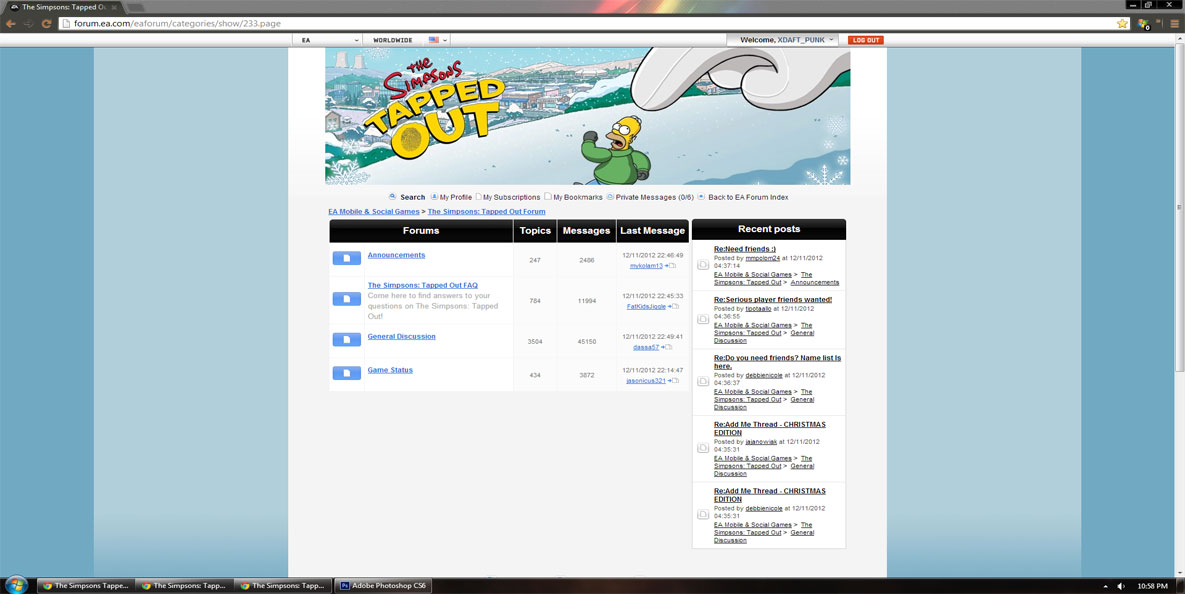Screen dimensions: 1185x594
Task: View poster tipotaalio profile
Action: pos(759,309)
